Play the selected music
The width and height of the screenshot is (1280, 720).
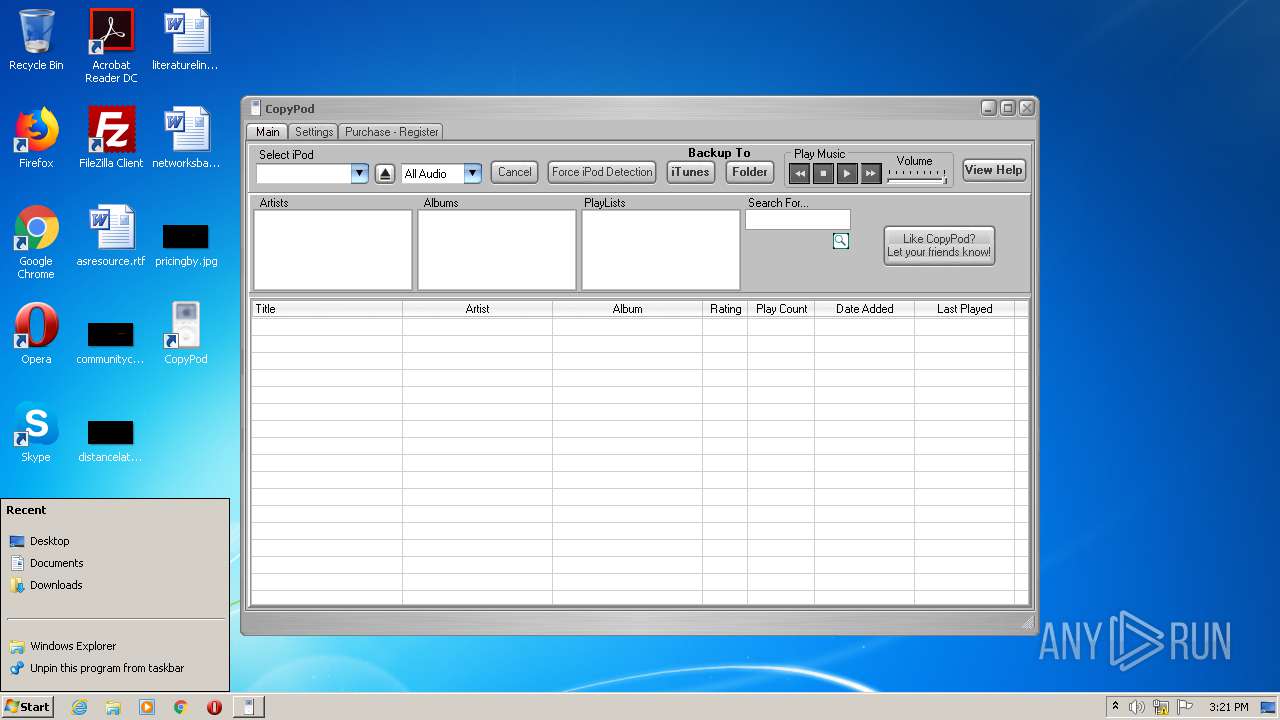(x=847, y=173)
